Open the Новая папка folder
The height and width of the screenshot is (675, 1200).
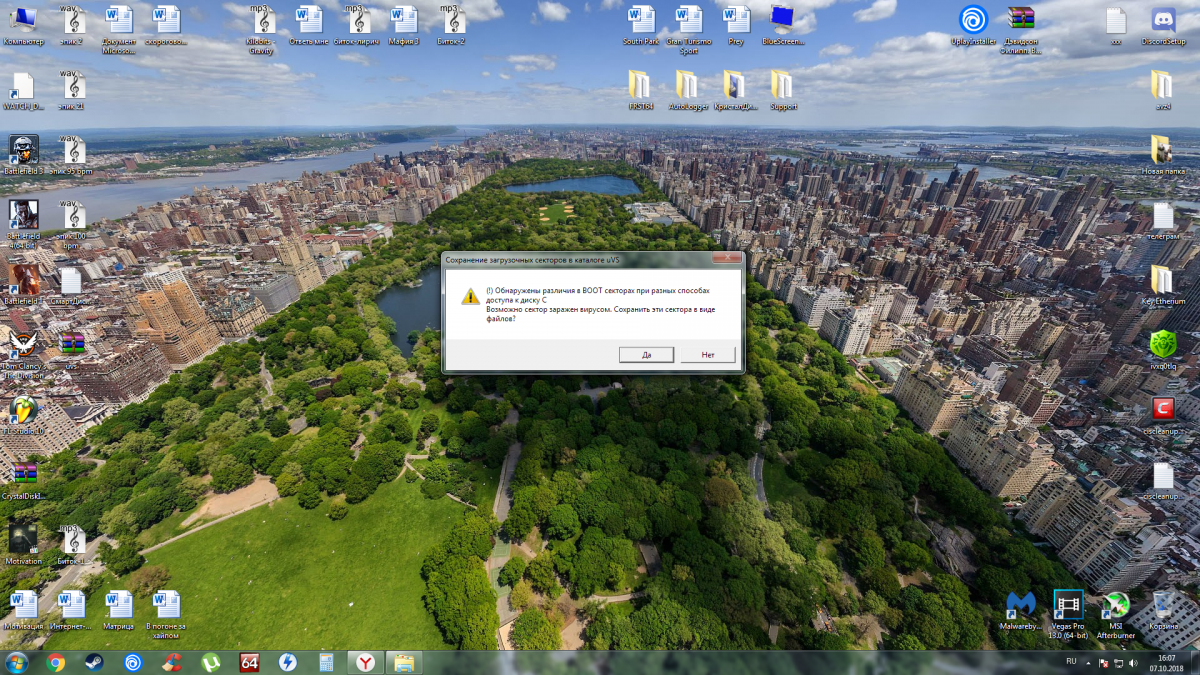(x=1162, y=155)
